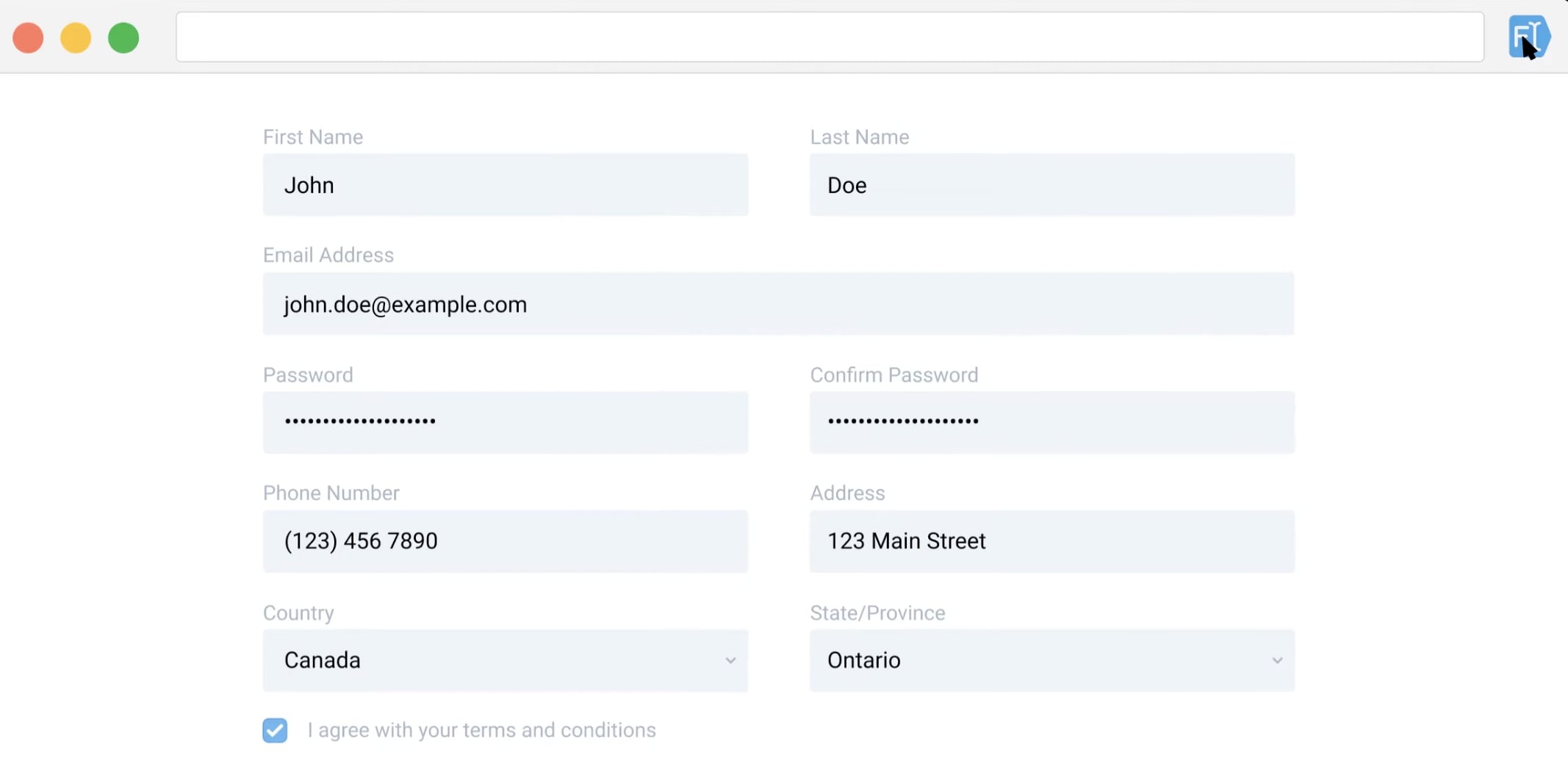Select the Address field with 123 Main Street
Screen dimensions: 1568x777
pos(1051,541)
